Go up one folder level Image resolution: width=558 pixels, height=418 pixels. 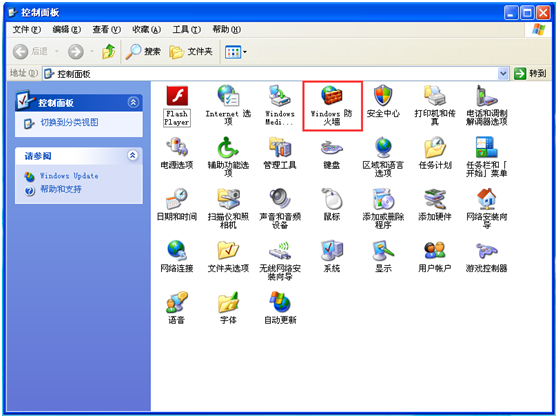tap(109, 52)
